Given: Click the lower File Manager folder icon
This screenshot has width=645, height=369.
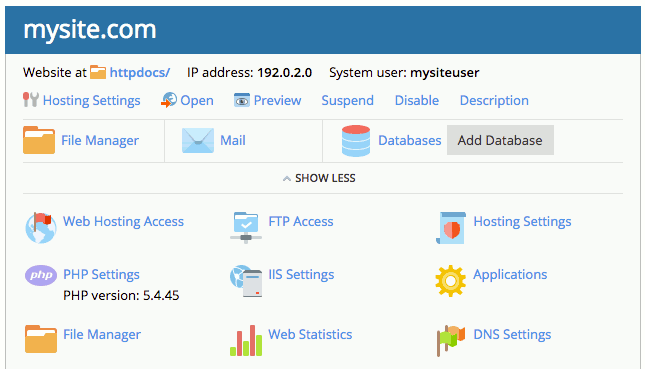Looking at the screenshot, I should click(41, 339).
